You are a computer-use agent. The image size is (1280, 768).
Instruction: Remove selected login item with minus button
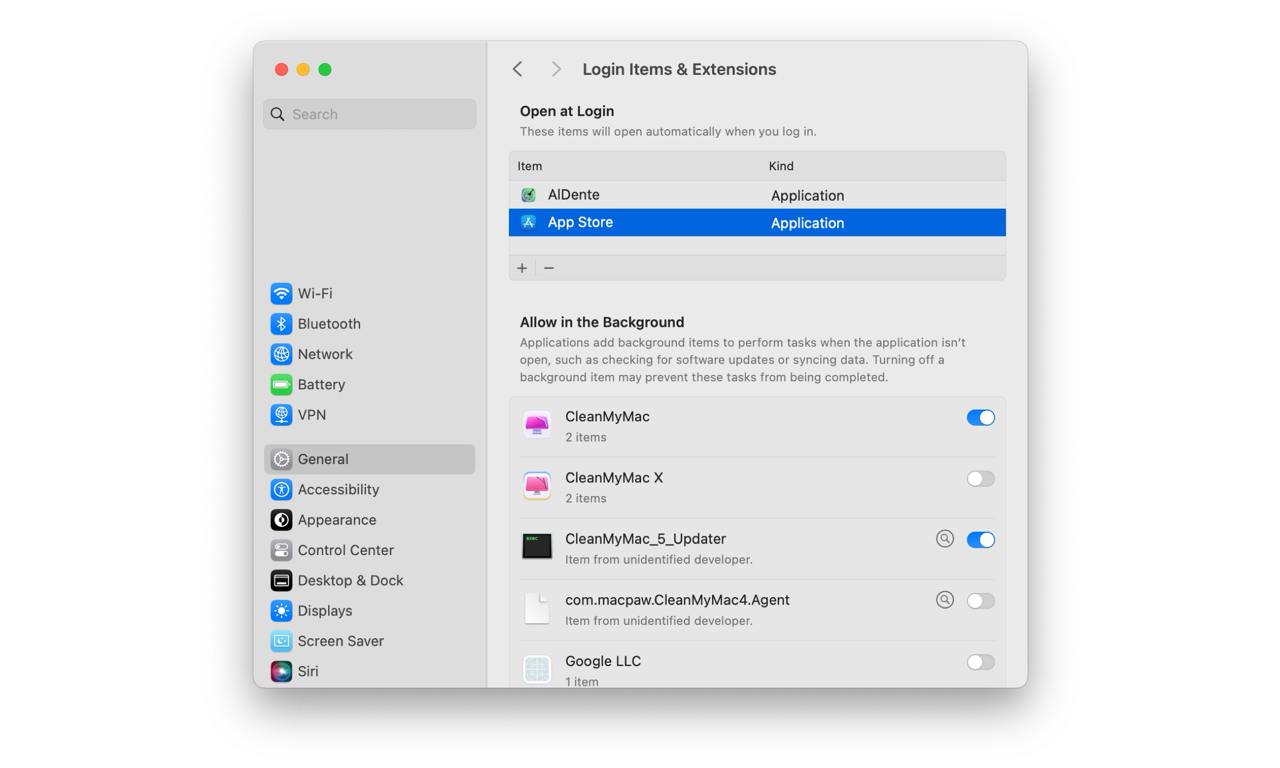(x=549, y=268)
